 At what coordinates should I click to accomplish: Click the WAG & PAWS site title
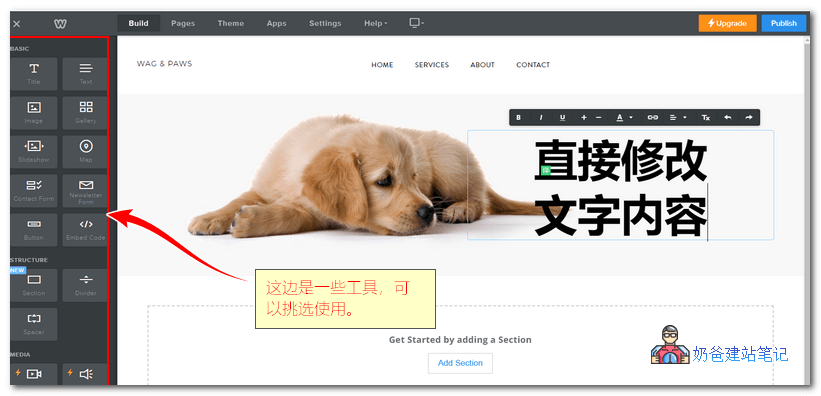[x=164, y=64]
